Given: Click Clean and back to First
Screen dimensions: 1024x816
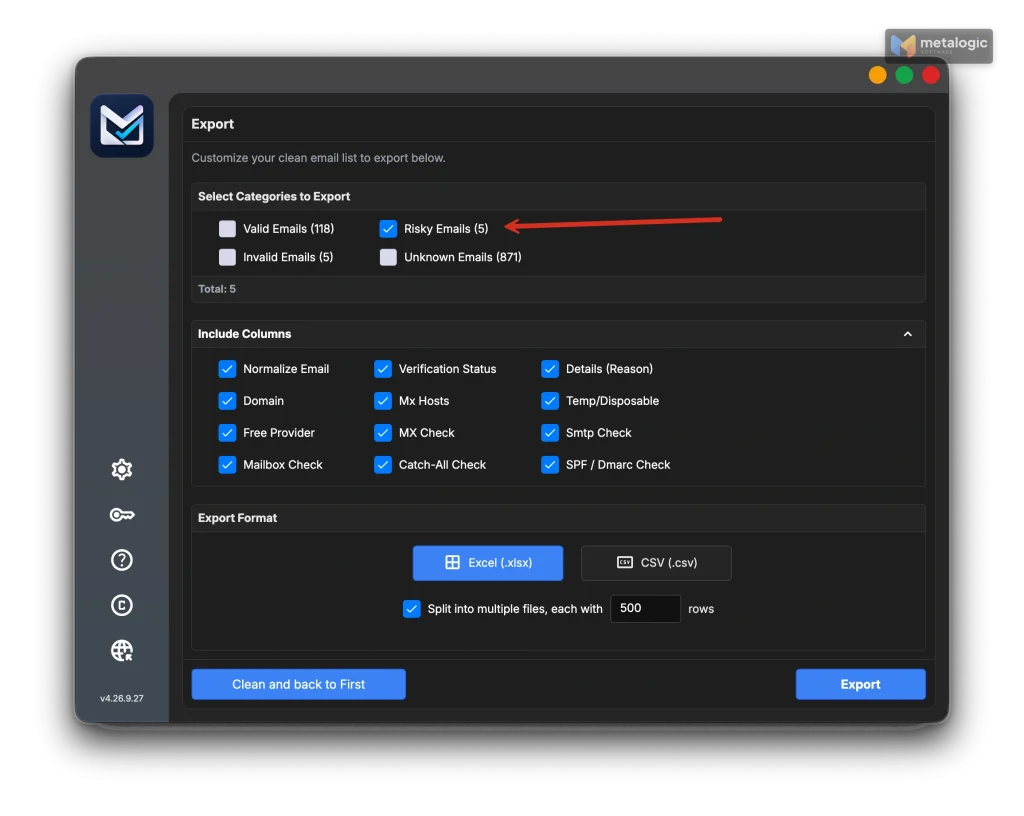Looking at the screenshot, I should click(x=298, y=684).
